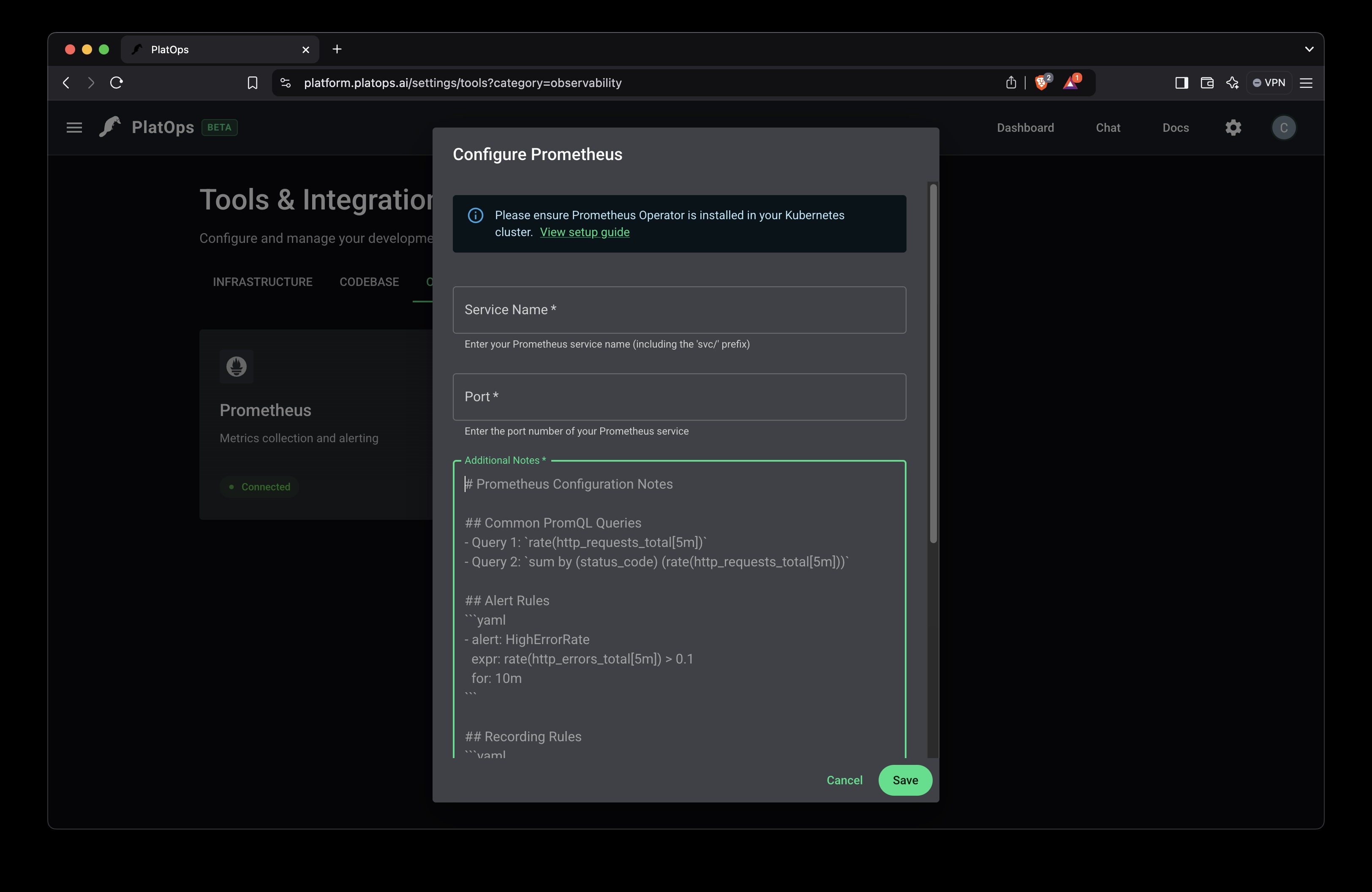
Task: Open the site information icon in address bar
Action: coord(286,83)
